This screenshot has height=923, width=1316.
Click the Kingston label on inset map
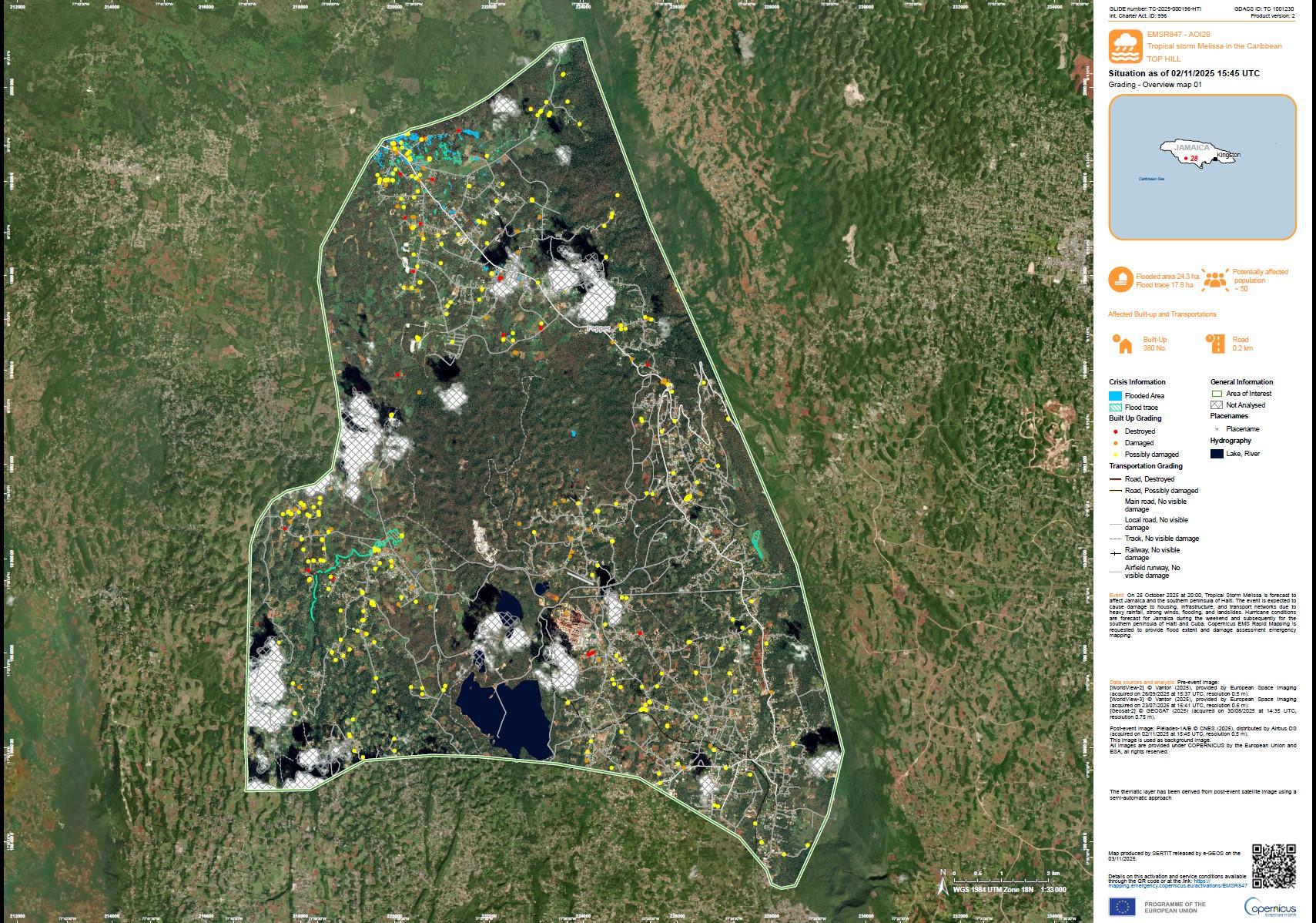[1230, 155]
